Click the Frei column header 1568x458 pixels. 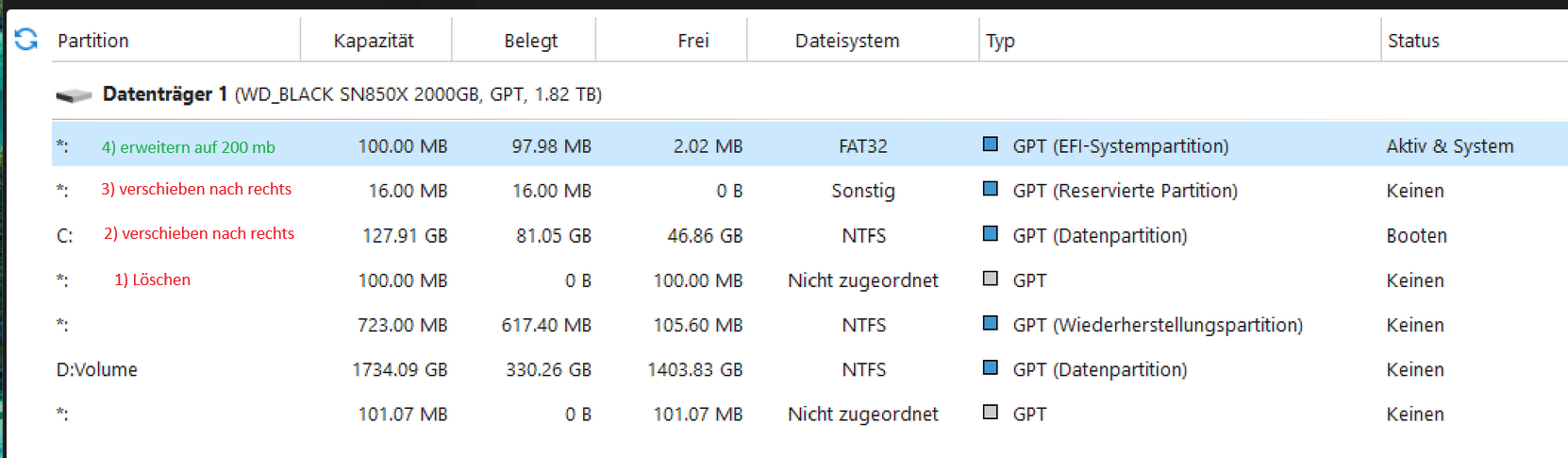point(692,41)
